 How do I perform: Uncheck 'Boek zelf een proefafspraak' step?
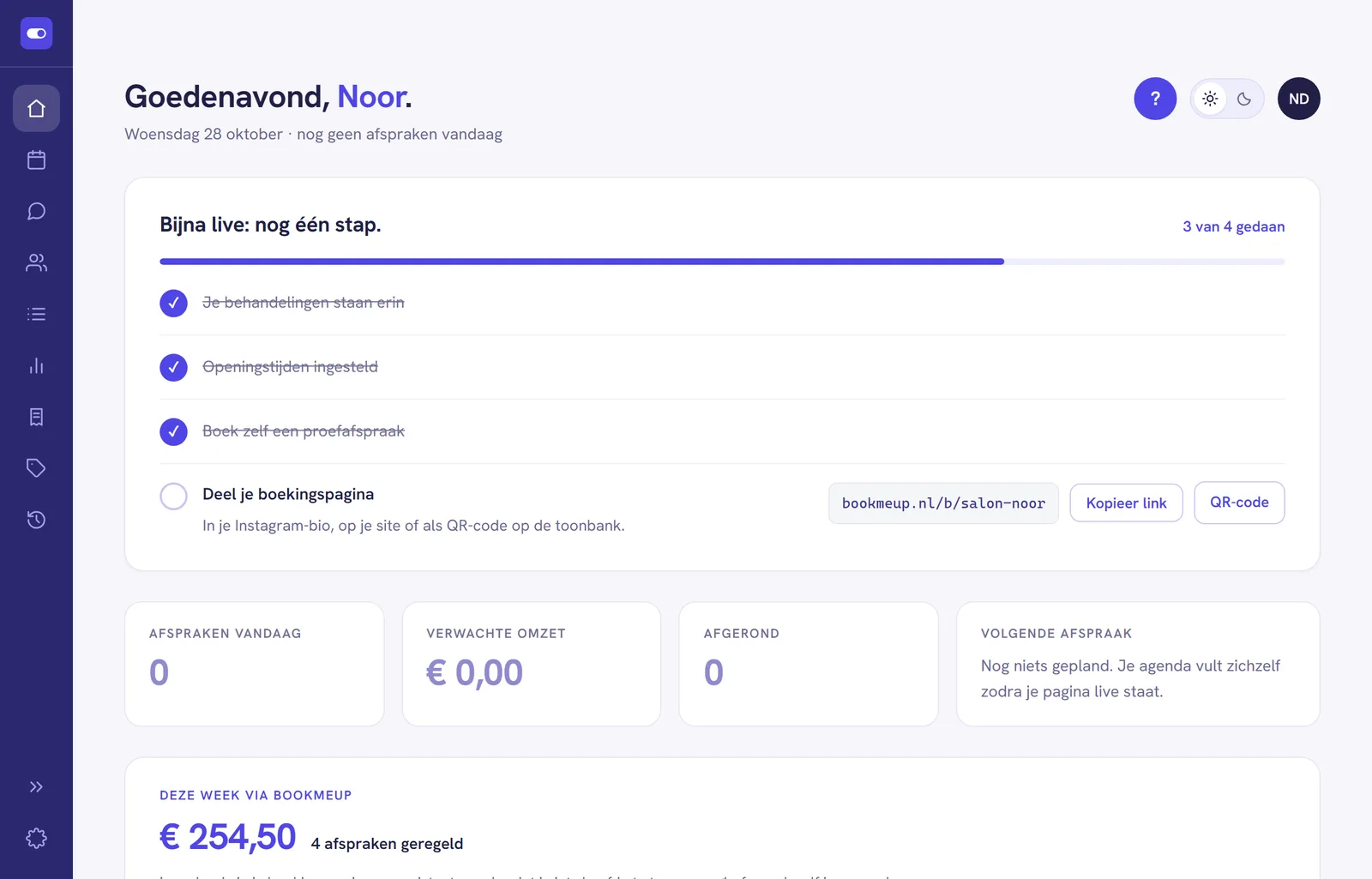click(173, 431)
